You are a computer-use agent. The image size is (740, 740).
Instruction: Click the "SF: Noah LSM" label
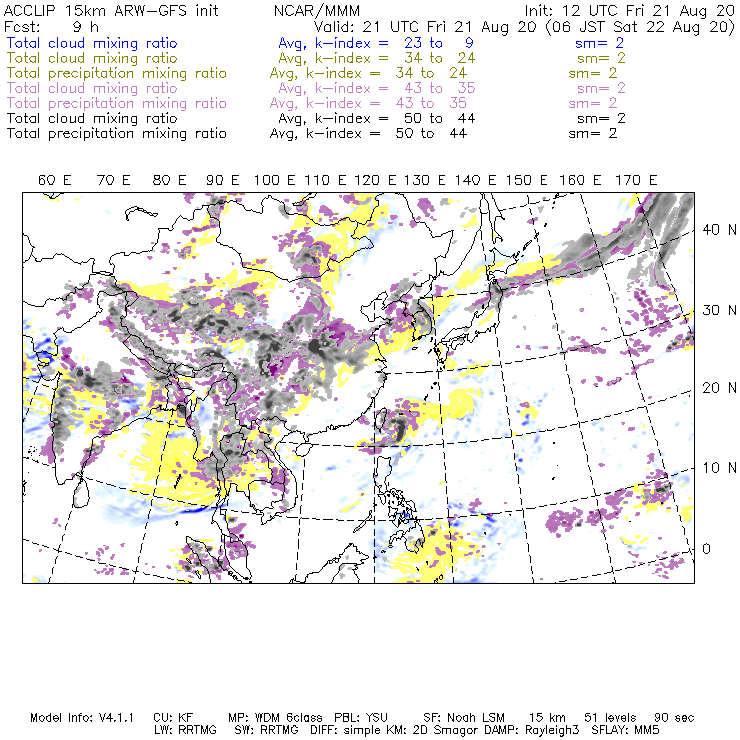click(x=464, y=718)
